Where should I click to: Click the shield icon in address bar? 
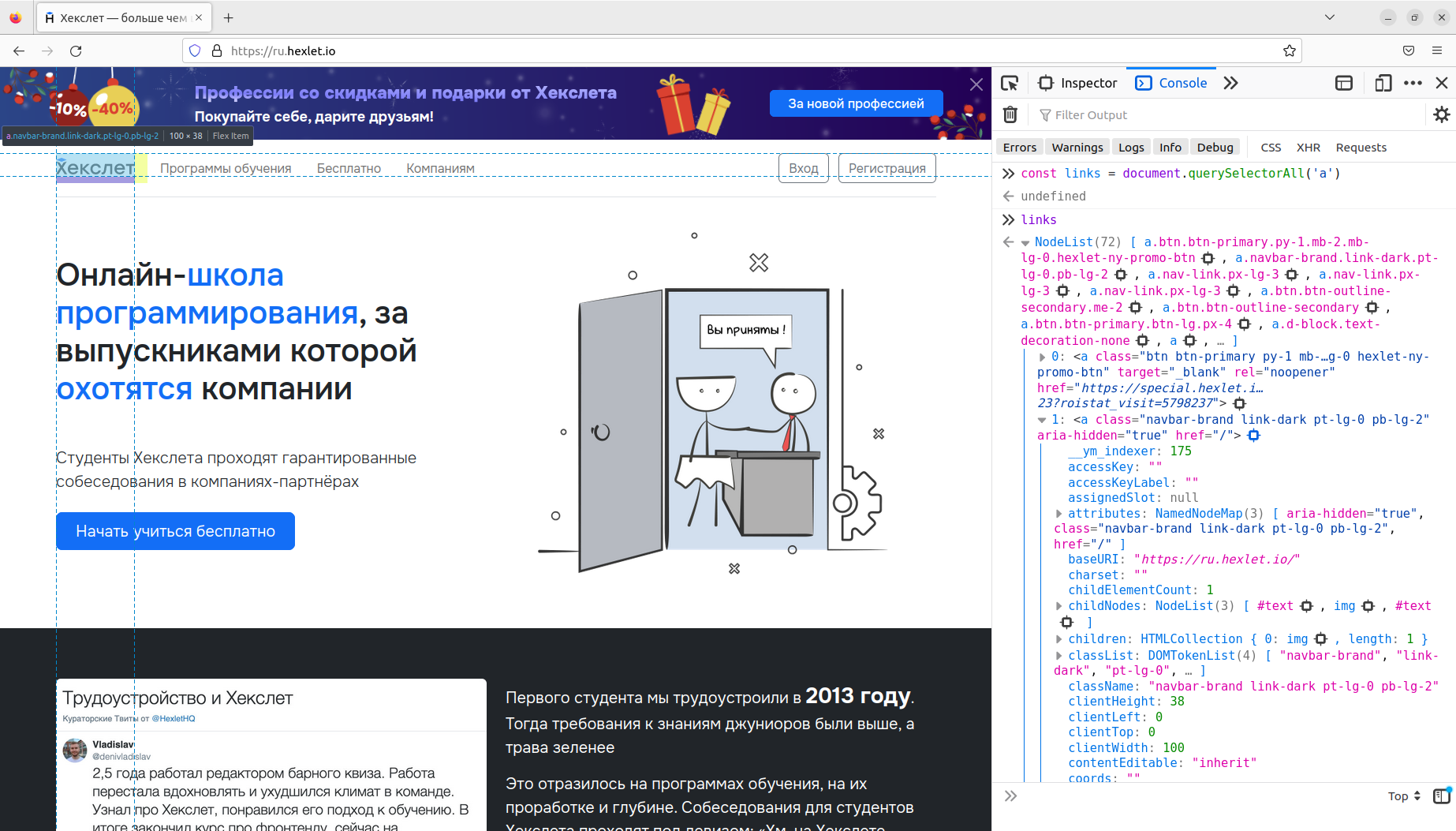pos(194,51)
